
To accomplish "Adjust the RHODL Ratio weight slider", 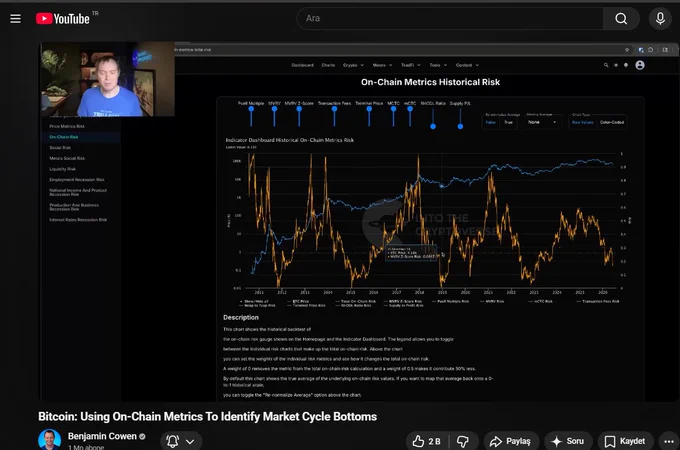I will (433, 126).
